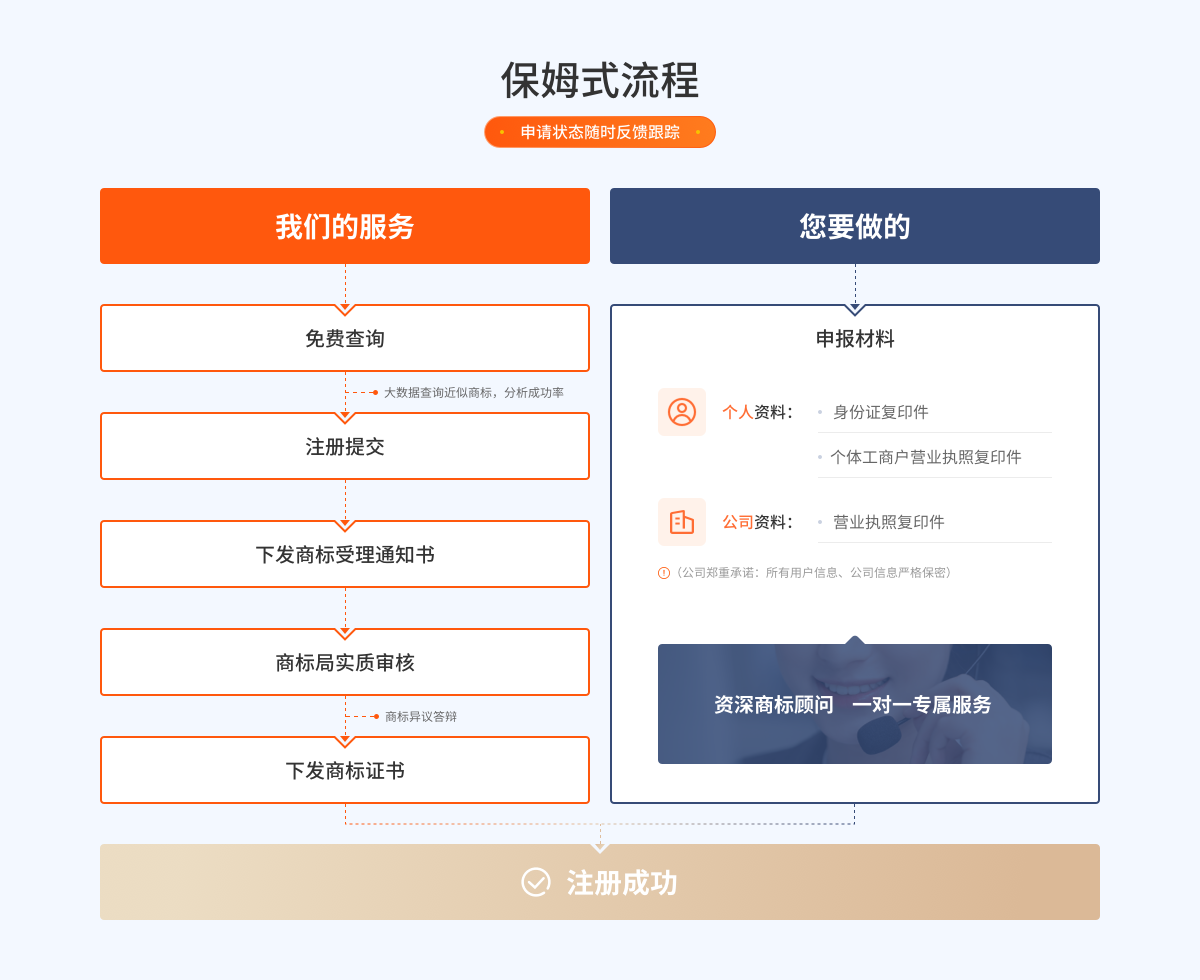Click the 大数据查询近似商标 note text

pos(473,393)
